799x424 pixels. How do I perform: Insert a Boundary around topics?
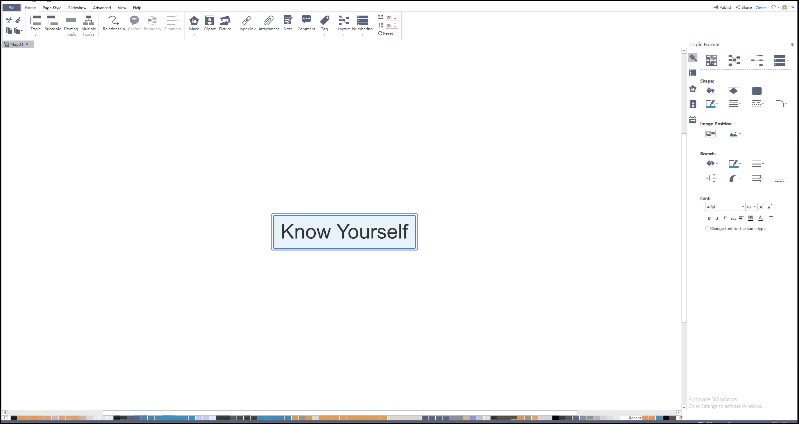click(x=151, y=23)
